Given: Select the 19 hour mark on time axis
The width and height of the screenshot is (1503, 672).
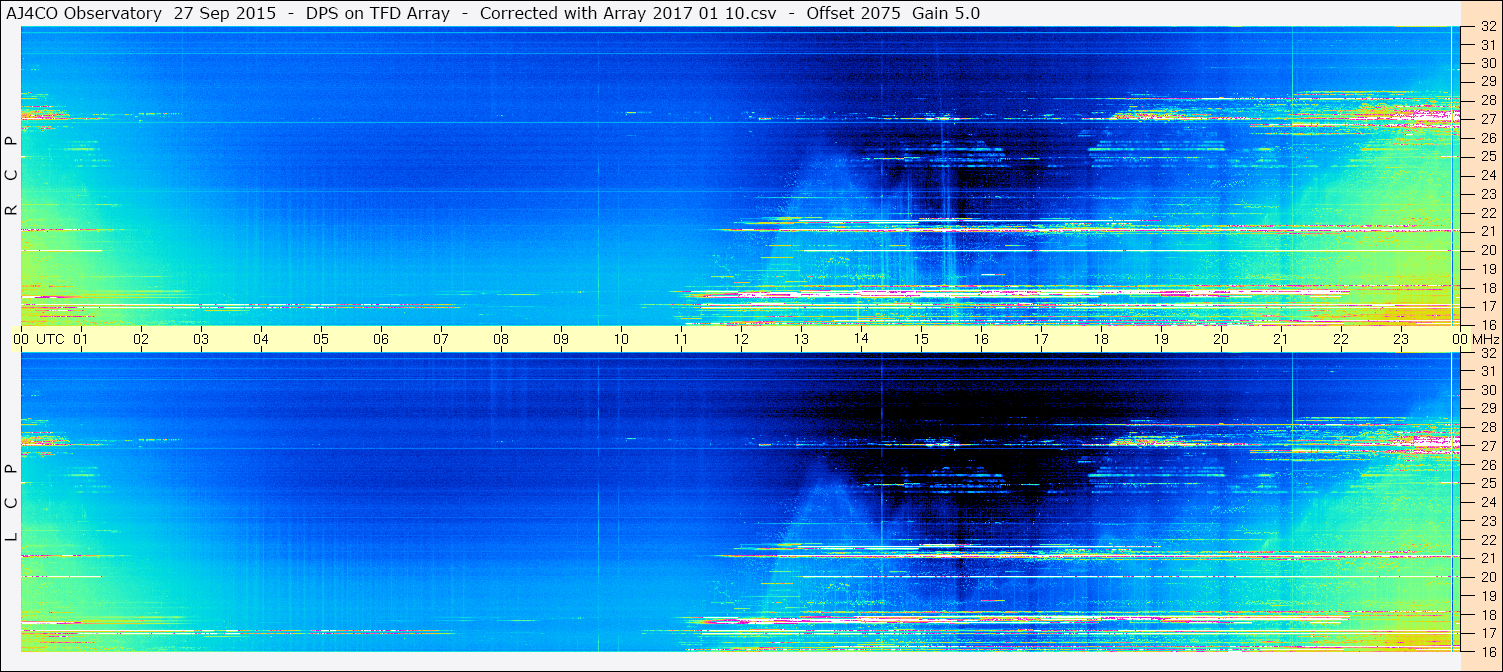Looking at the screenshot, I should (1161, 339).
